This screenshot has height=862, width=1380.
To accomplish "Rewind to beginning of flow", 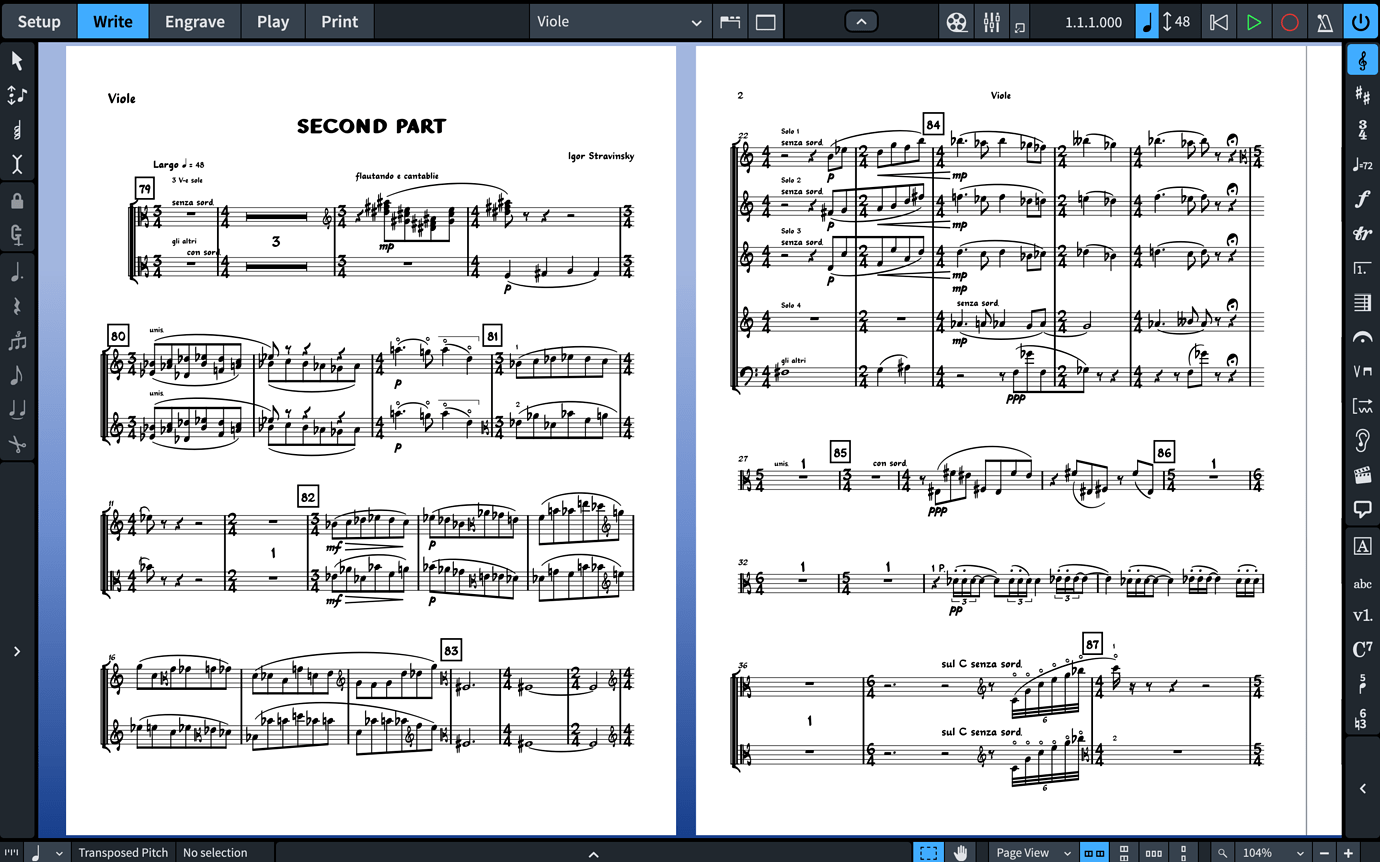I will pos(1218,21).
